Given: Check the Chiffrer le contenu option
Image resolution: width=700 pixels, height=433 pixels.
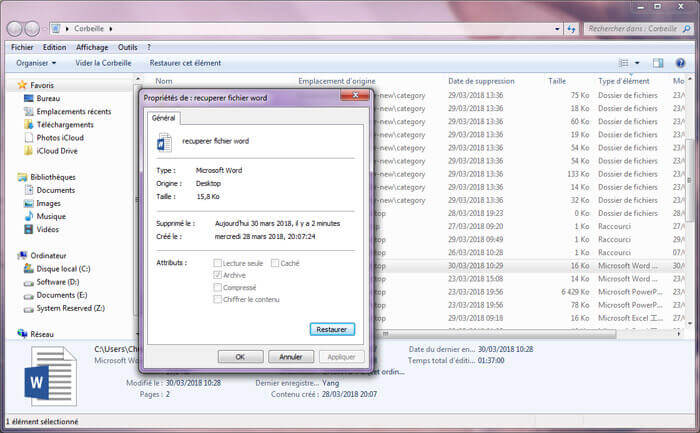Looking at the screenshot, I should [217, 299].
